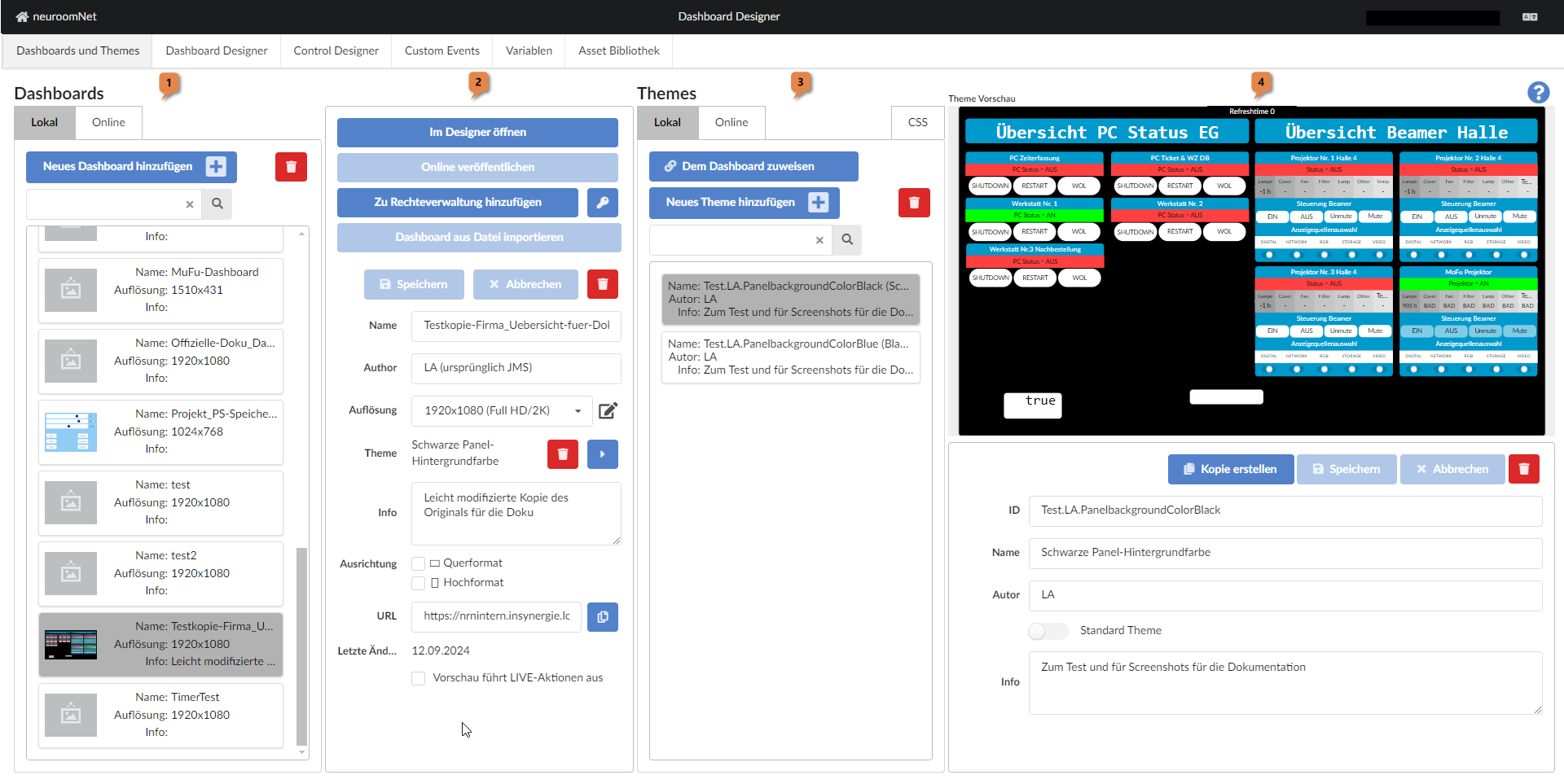The height and width of the screenshot is (784, 1564).
Task: Open the Asset Bibliothek tab
Action: 618,50
